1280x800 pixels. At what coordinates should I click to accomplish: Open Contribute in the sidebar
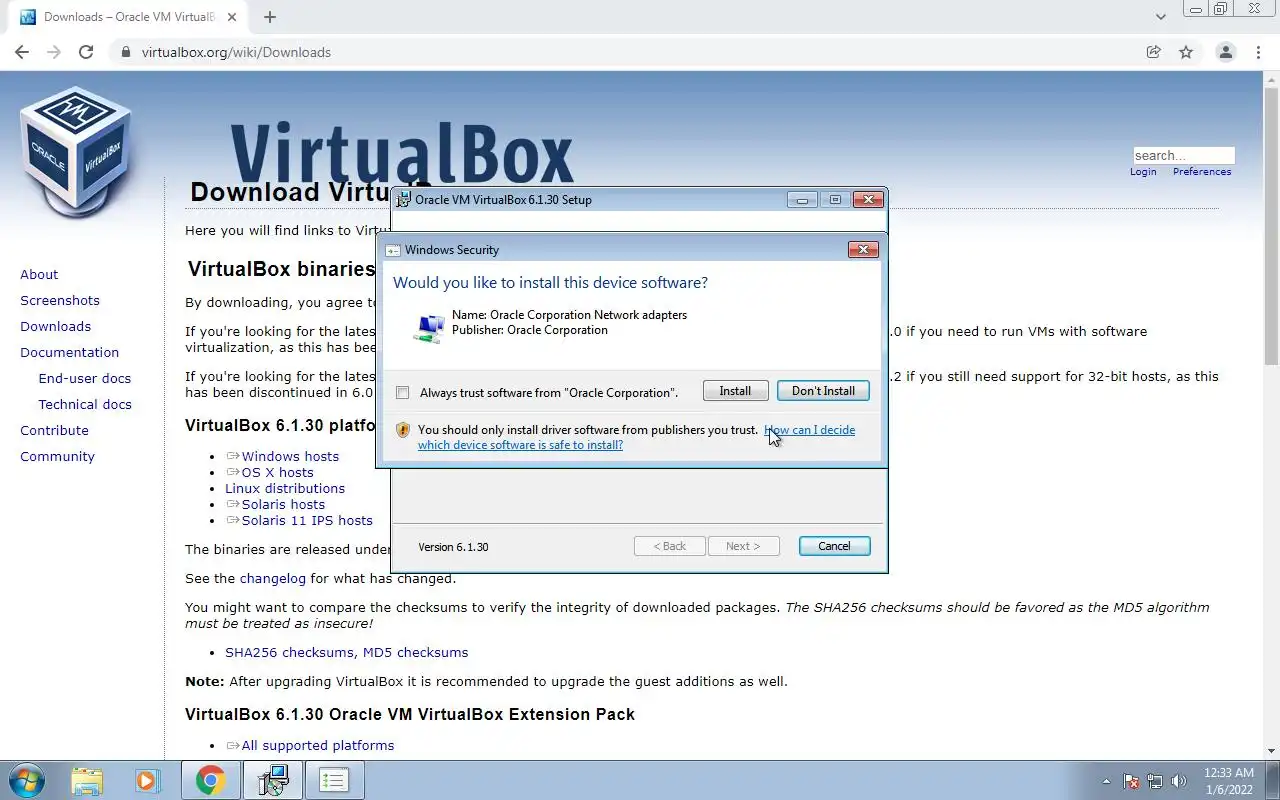point(54,430)
